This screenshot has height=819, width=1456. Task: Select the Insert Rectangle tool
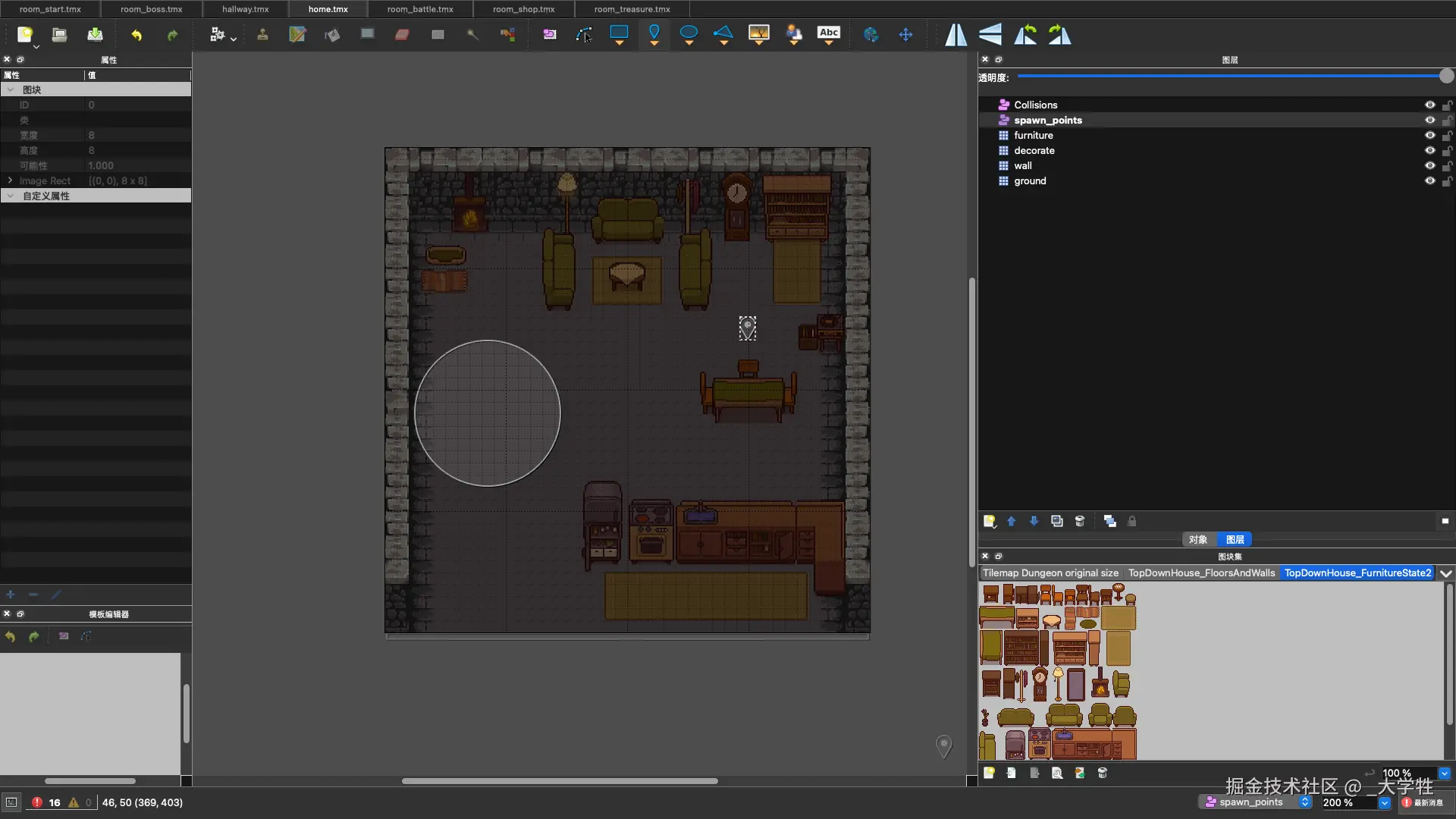[619, 33]
